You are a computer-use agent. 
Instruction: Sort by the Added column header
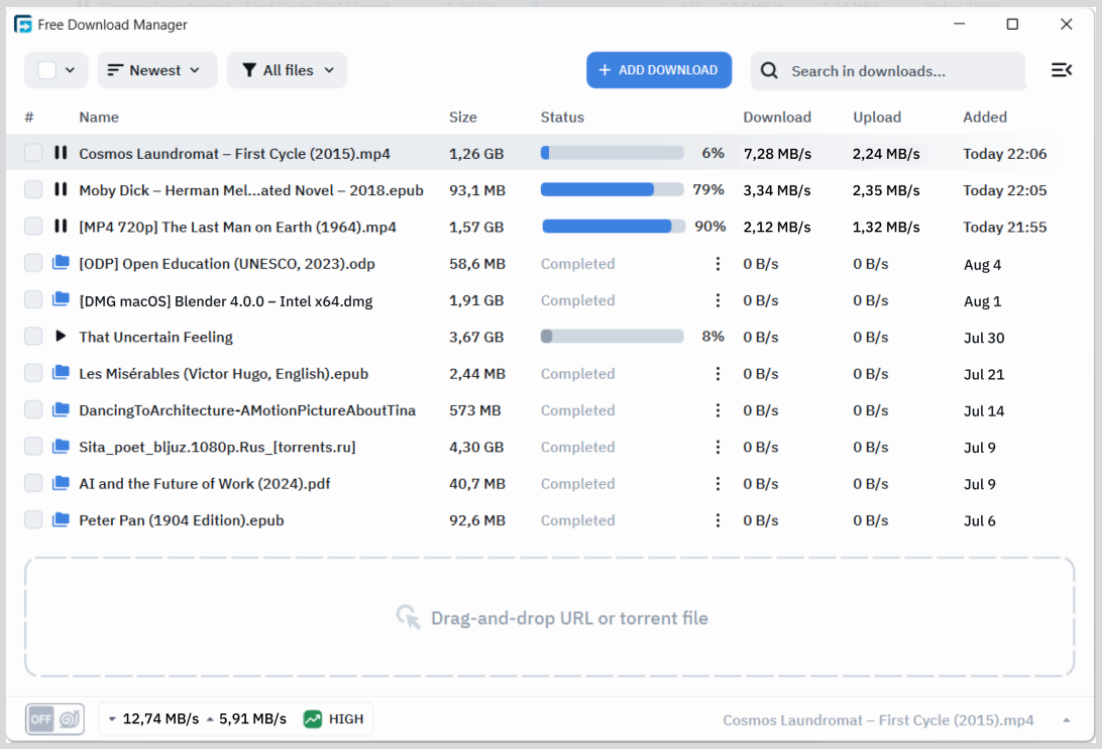point(985,117)
